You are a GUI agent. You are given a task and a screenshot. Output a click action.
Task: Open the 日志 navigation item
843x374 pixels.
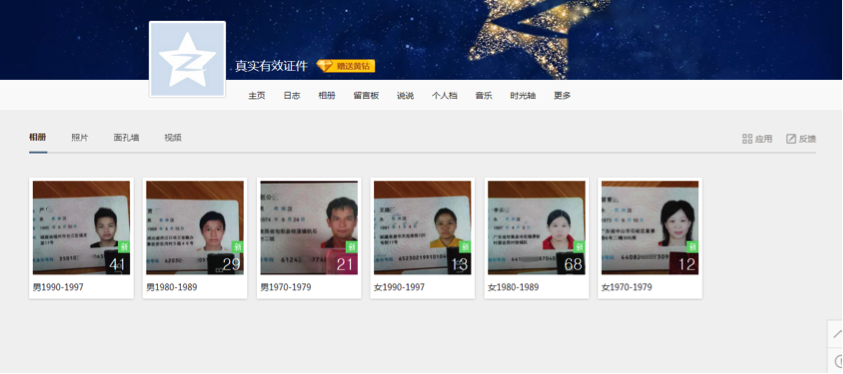click(292, 96)
